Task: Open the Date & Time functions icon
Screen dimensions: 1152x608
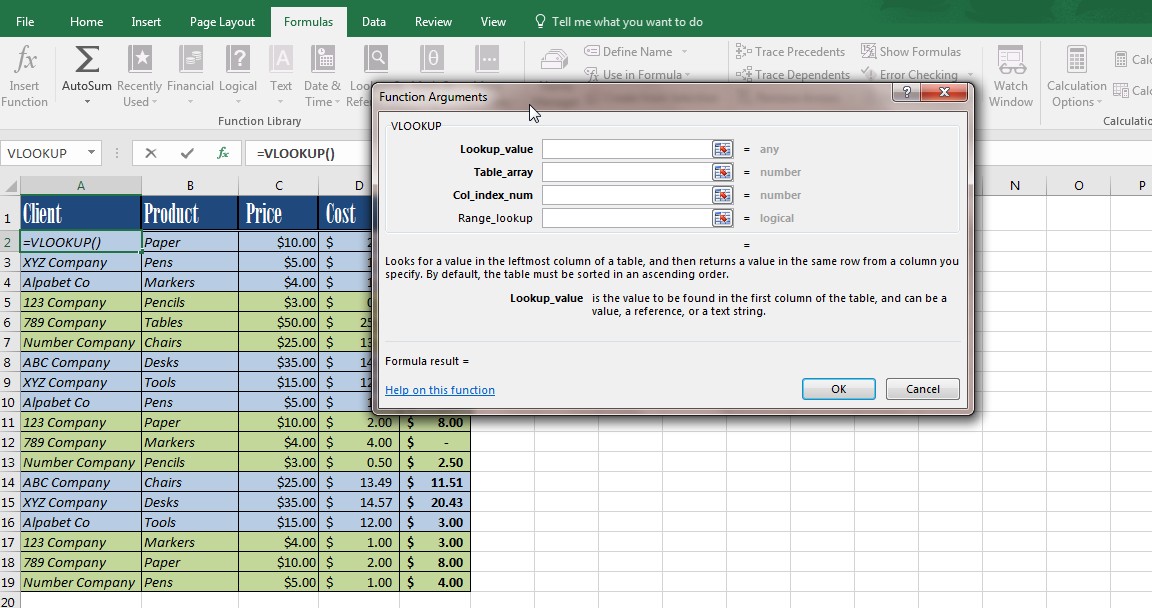Action: [323, 59]
